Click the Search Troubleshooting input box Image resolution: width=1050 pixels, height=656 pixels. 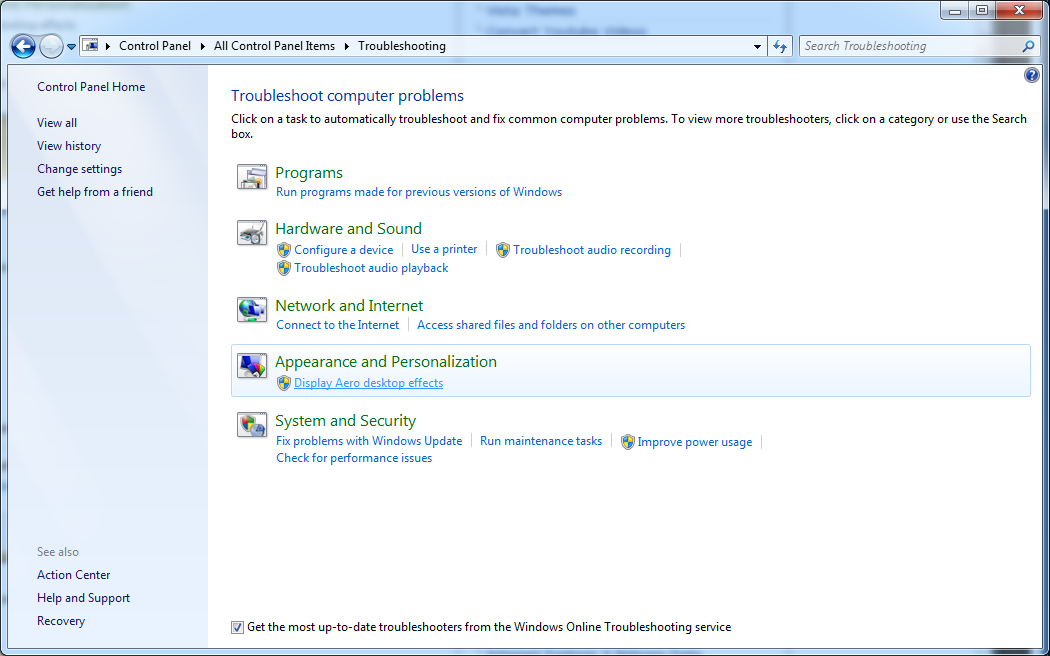(910, 46)
